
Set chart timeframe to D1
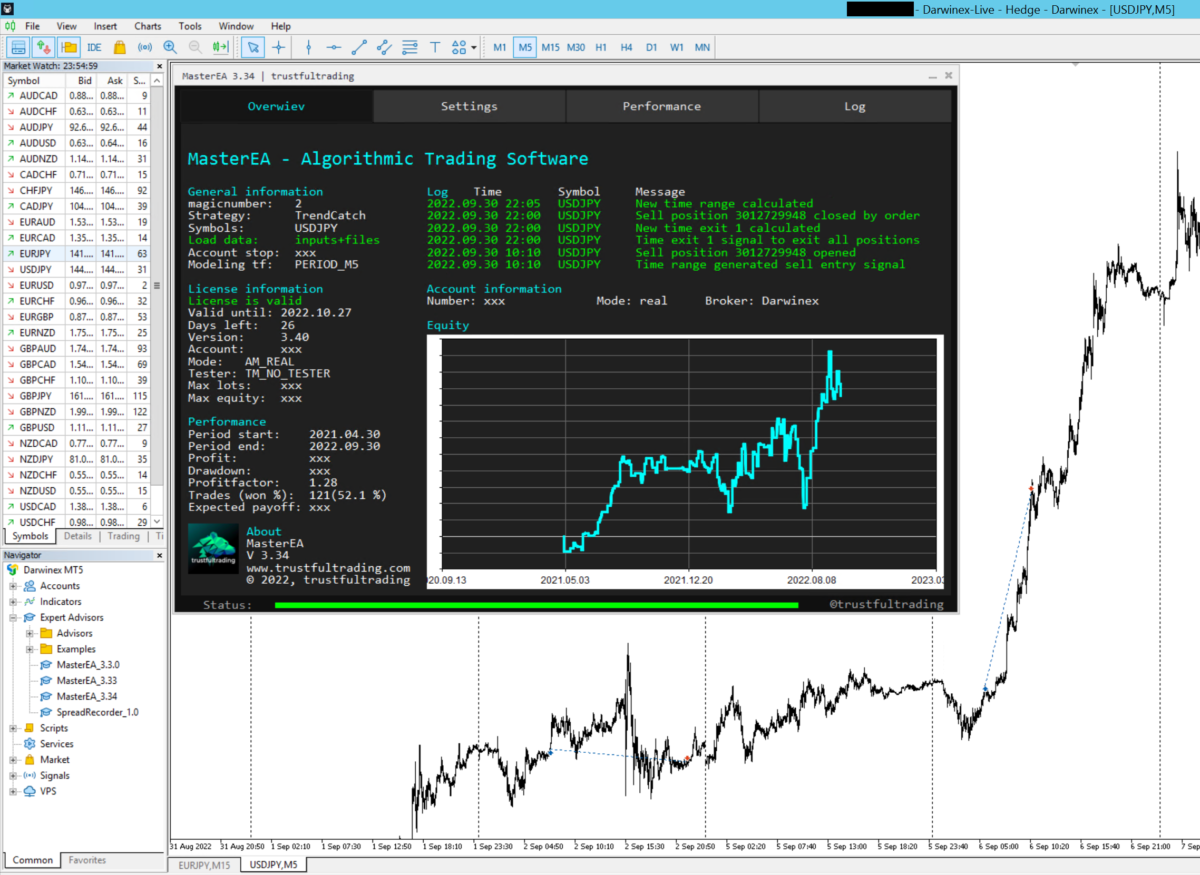649,47
